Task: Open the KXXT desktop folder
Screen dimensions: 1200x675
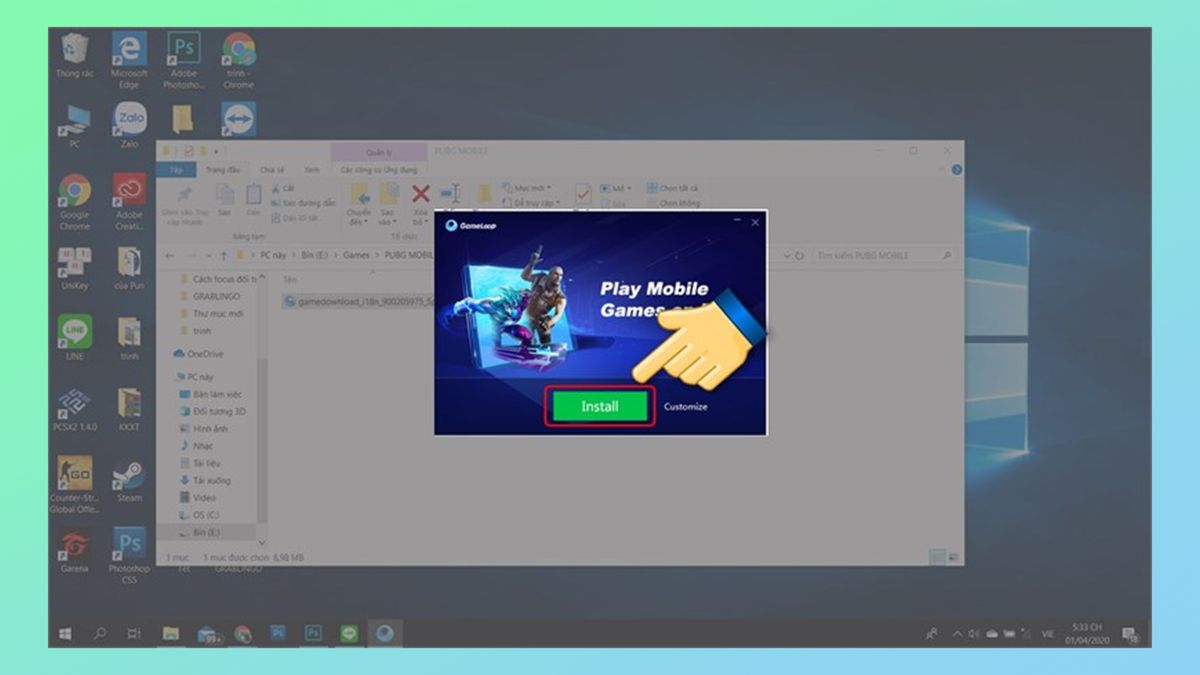Action: (x=129, y=409)
